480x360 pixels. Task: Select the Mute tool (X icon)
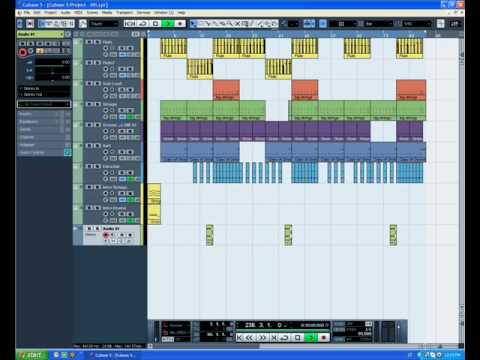click(x=238, y=24)
